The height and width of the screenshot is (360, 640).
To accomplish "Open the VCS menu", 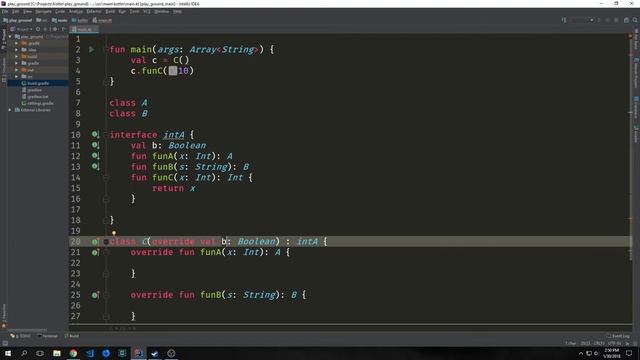I will click(x=147, y=11).
